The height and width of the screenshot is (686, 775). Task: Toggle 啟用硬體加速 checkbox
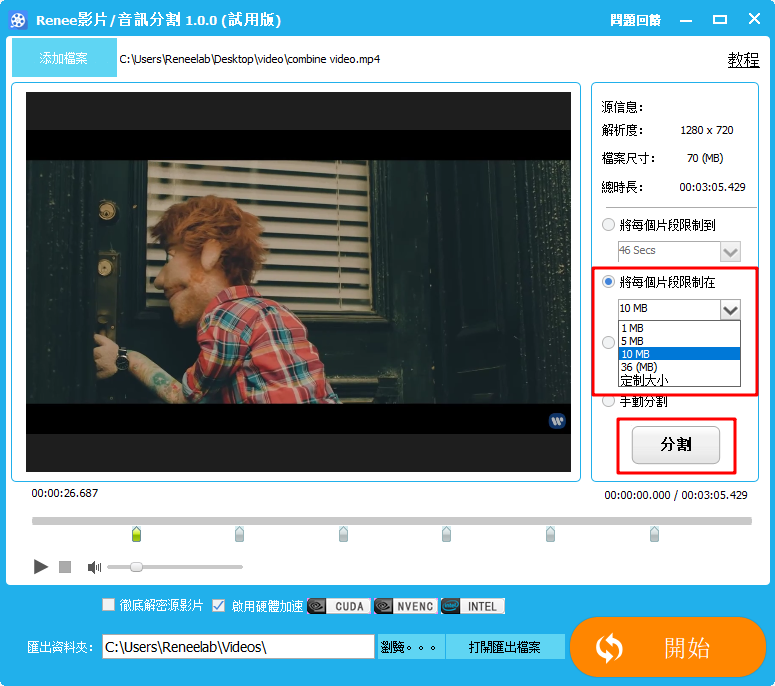pyautogui.click(x=218, y=605)
